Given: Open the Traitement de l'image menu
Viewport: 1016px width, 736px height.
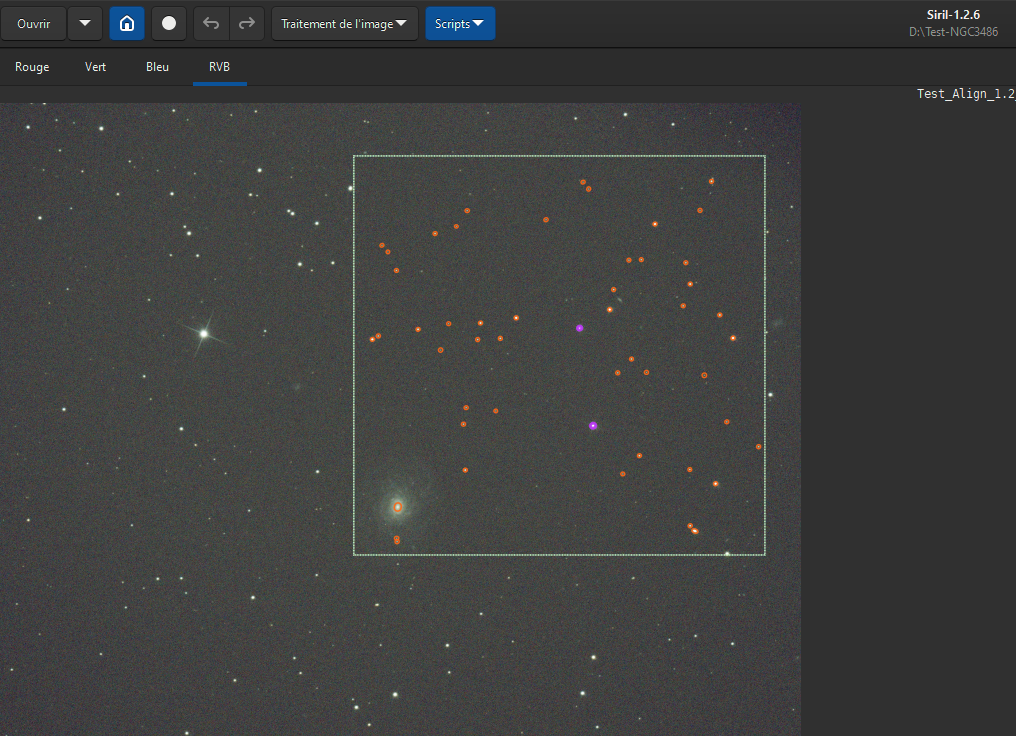Looking at the screenshot, I should click(x=344, y=24).
